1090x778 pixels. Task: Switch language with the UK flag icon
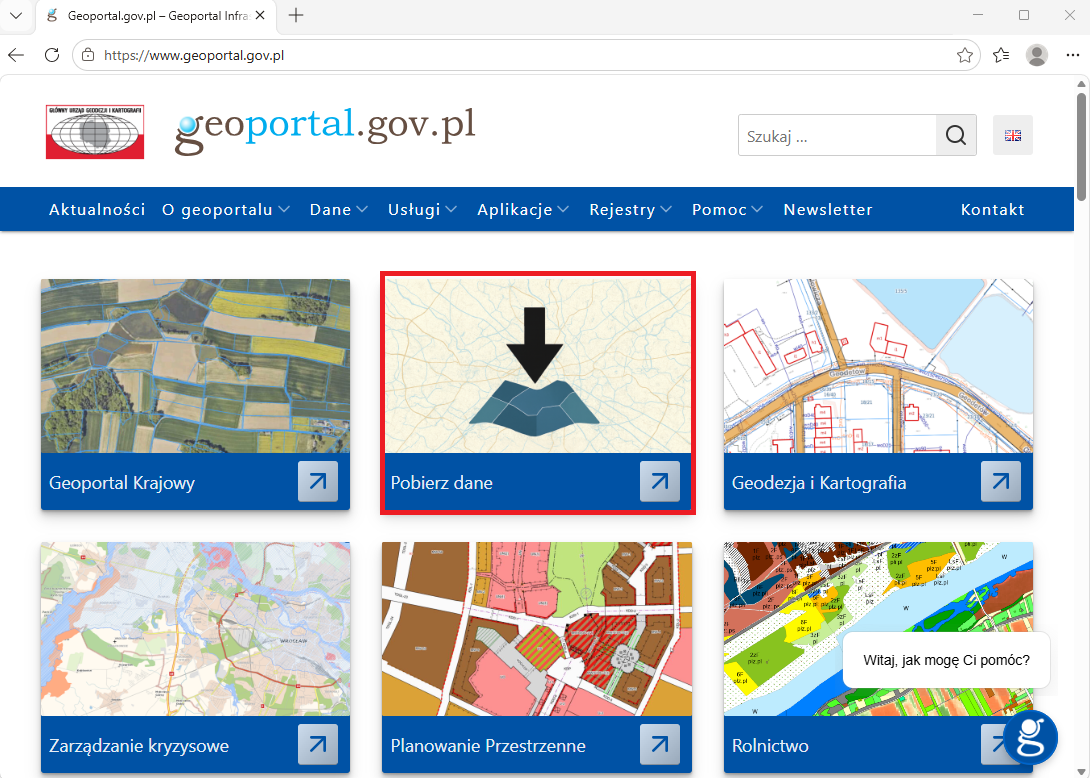[x=1013, y=135]
